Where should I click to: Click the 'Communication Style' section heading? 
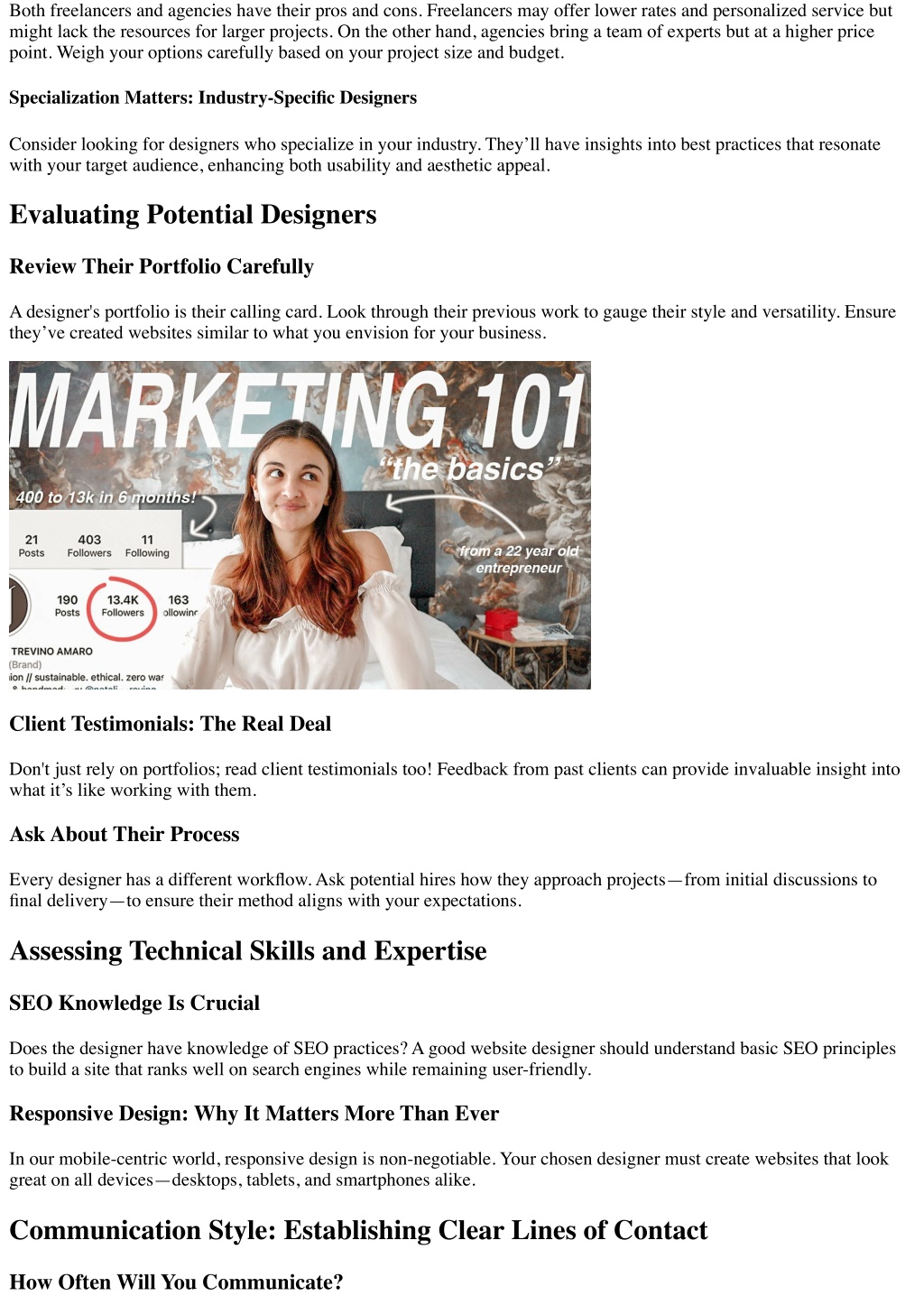[x=358, y=1231]
